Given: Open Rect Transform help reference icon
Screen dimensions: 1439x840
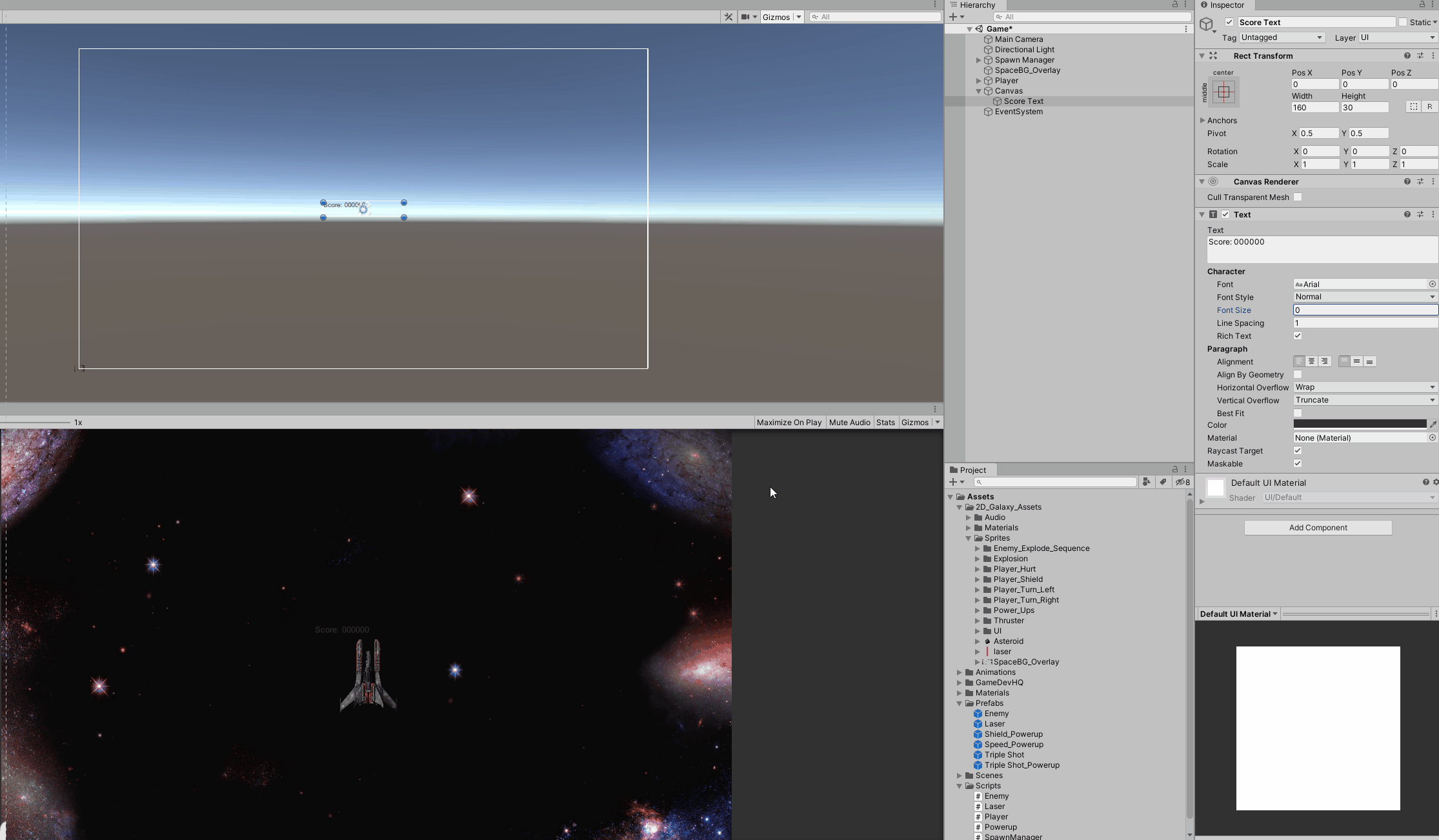Looking at the screenshot, I should click(1407, 56).
